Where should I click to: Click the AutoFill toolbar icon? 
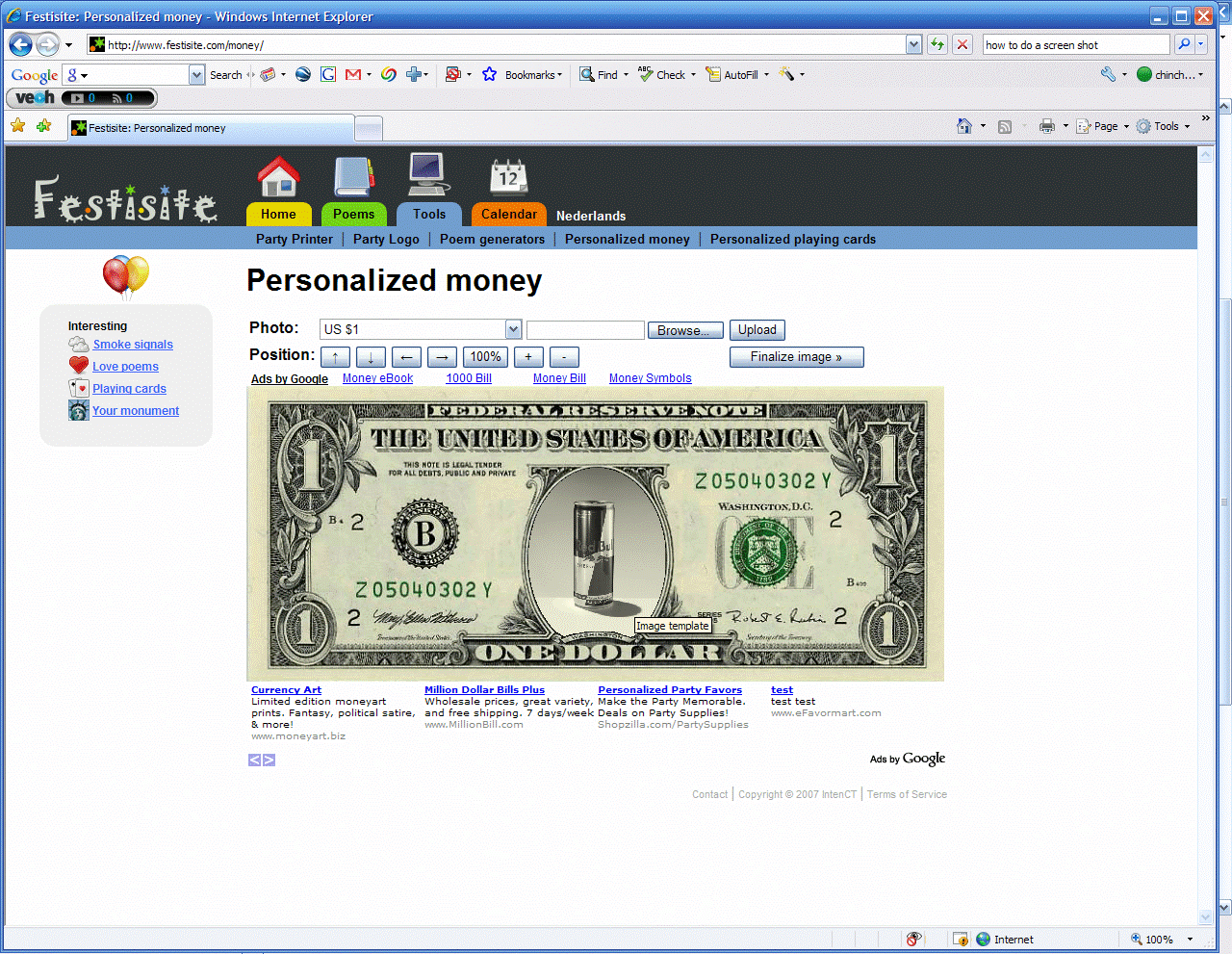pos(714,75)
